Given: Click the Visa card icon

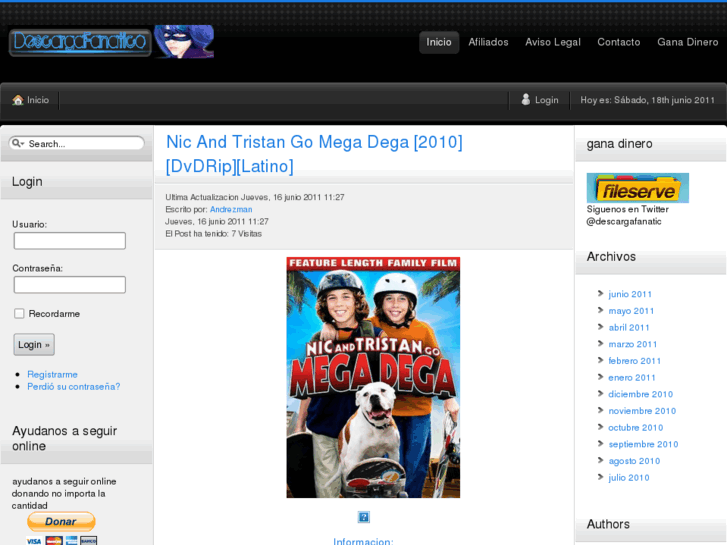Looking at the screenshot, I should pyautogui.click(x=34, y=541).
